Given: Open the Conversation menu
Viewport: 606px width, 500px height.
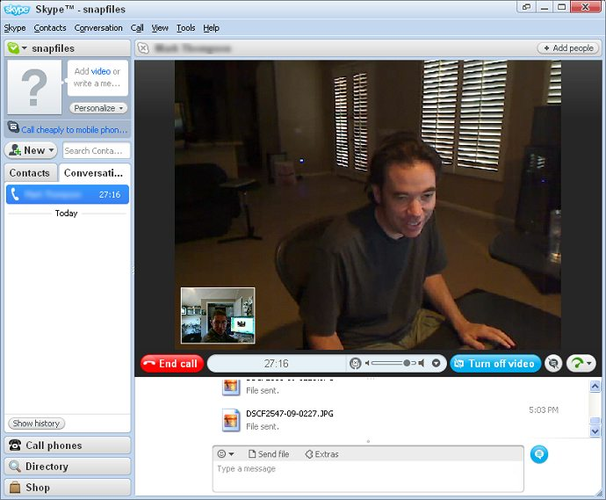Looking at the screenshot, I should pyautogui.click(x=98, y=28).
